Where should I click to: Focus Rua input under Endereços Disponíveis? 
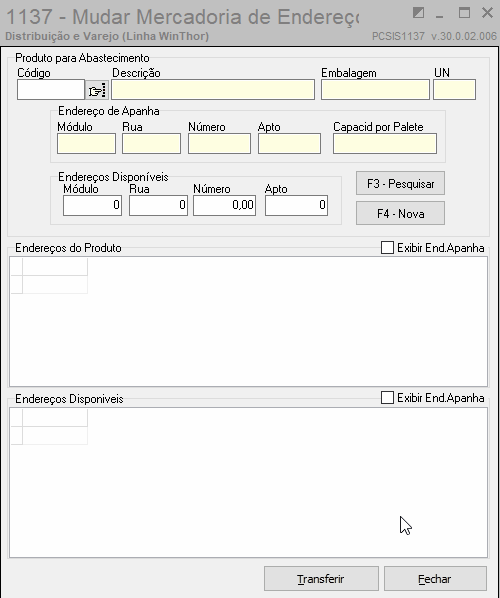click(x=158, y=205)
